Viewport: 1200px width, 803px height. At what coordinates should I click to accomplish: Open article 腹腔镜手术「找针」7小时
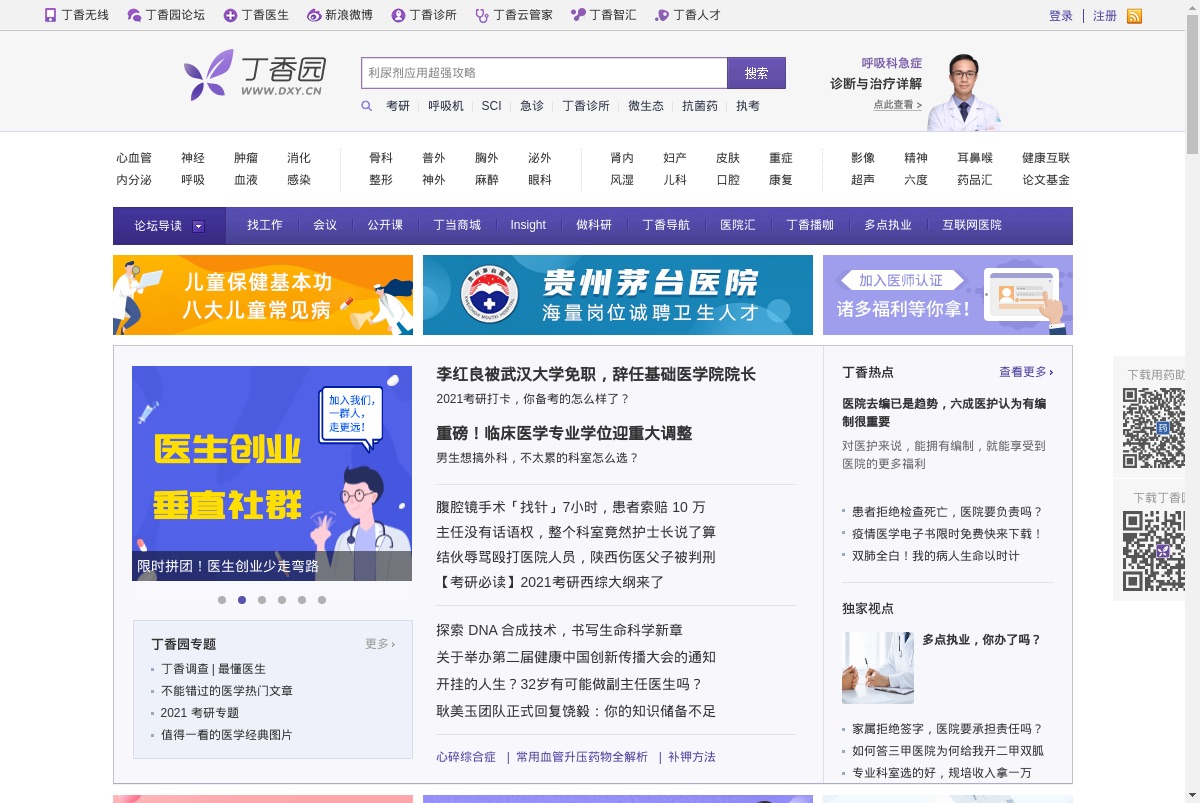coord(571,507)
